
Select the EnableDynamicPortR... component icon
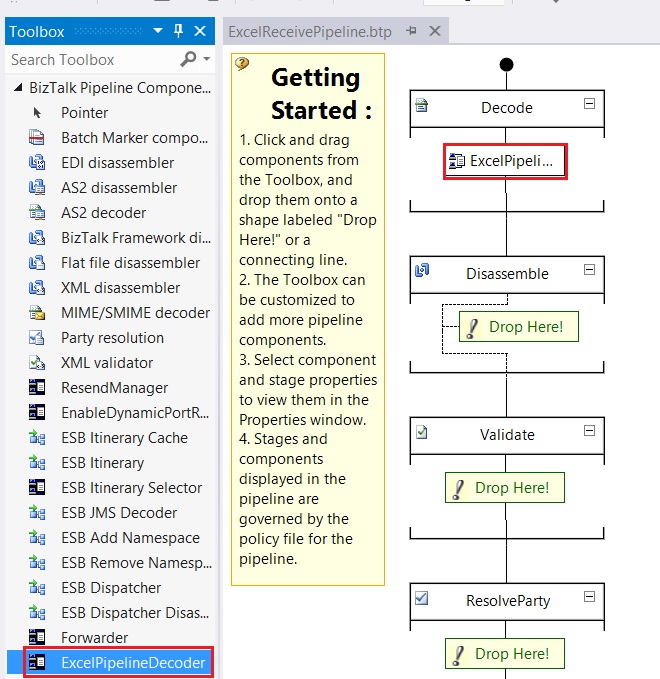(37, 413)
